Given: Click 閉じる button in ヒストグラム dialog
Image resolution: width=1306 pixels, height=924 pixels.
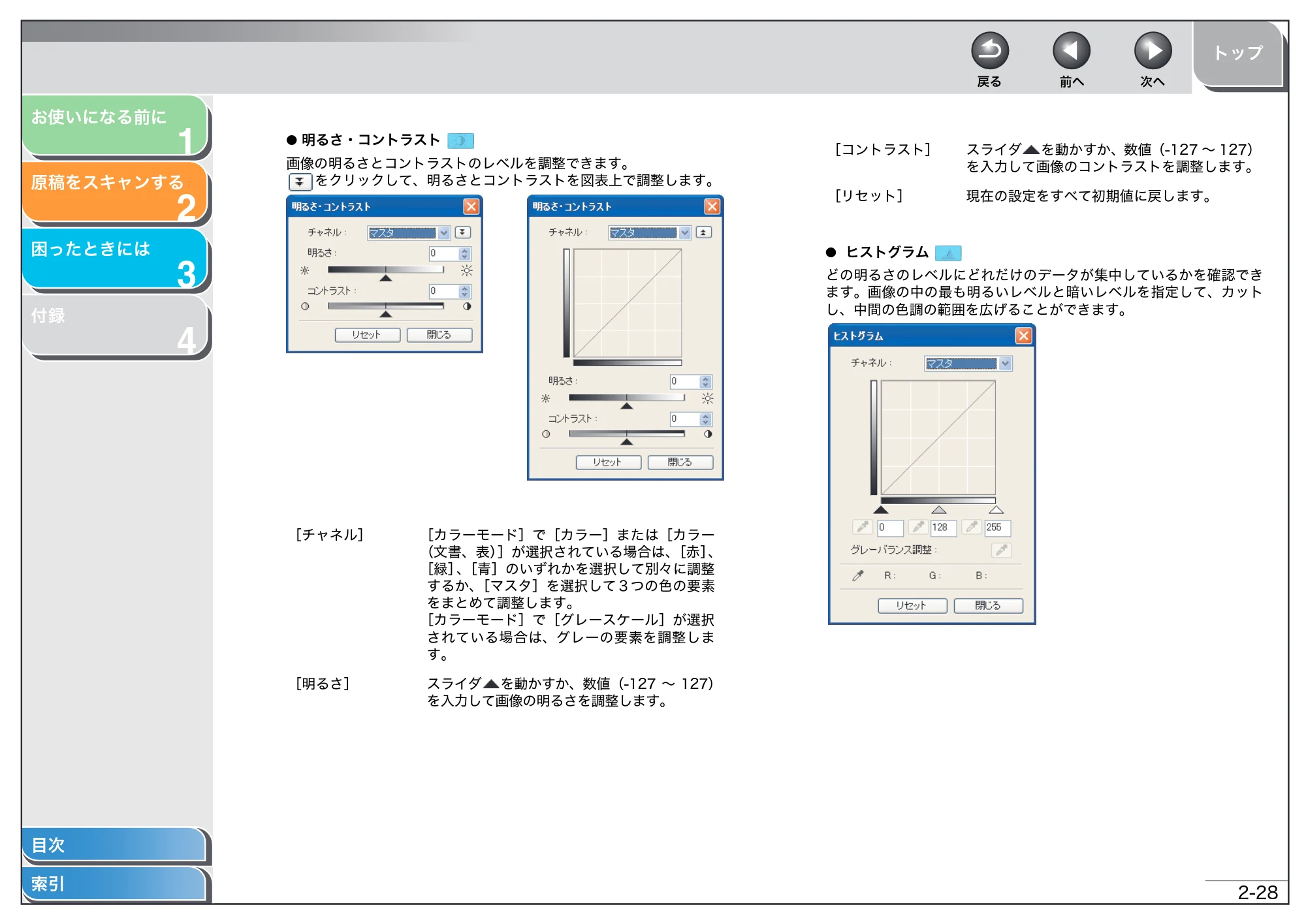Looking at the screenshot, I should pos(988,605).
